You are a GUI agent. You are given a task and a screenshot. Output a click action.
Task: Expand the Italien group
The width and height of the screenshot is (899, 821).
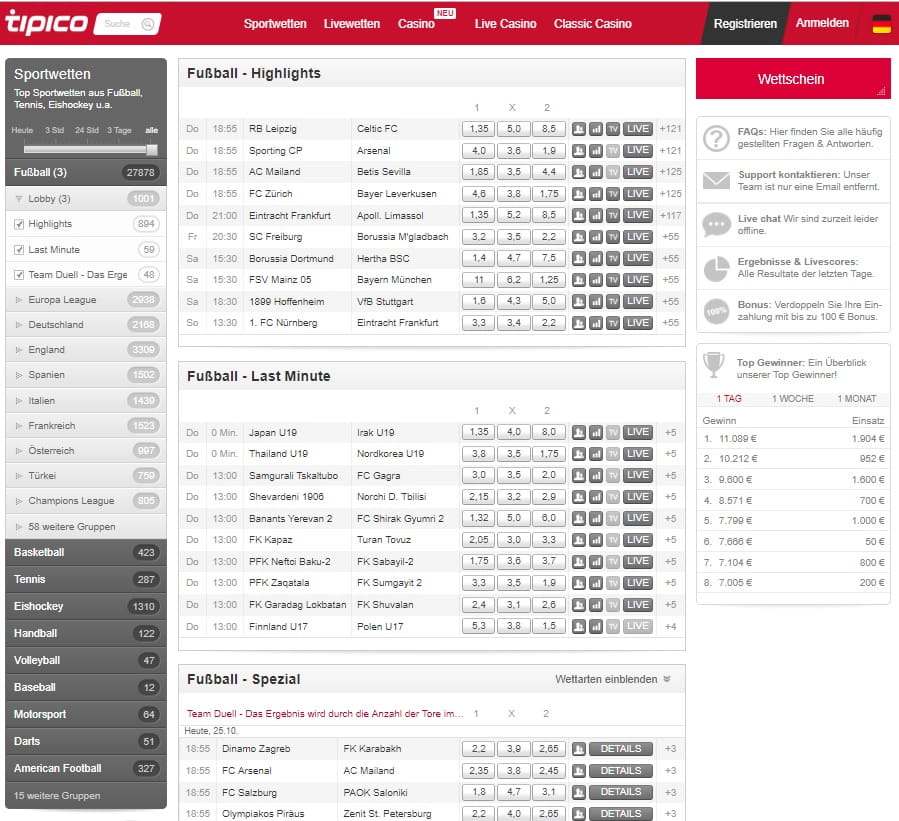pyautogui.click(x=19, y=401)
